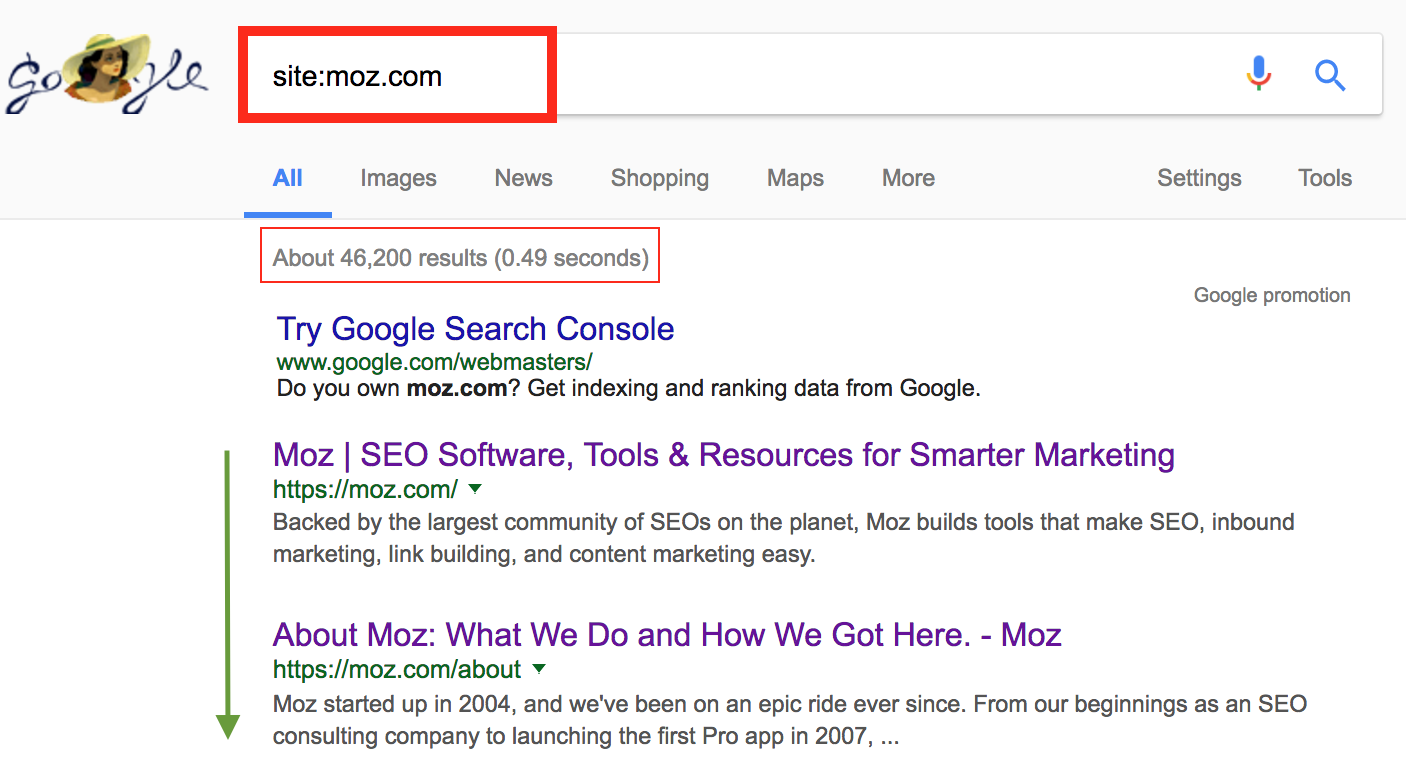
Task: Click the Try Google Search Console link
Action: pos(475,328)
